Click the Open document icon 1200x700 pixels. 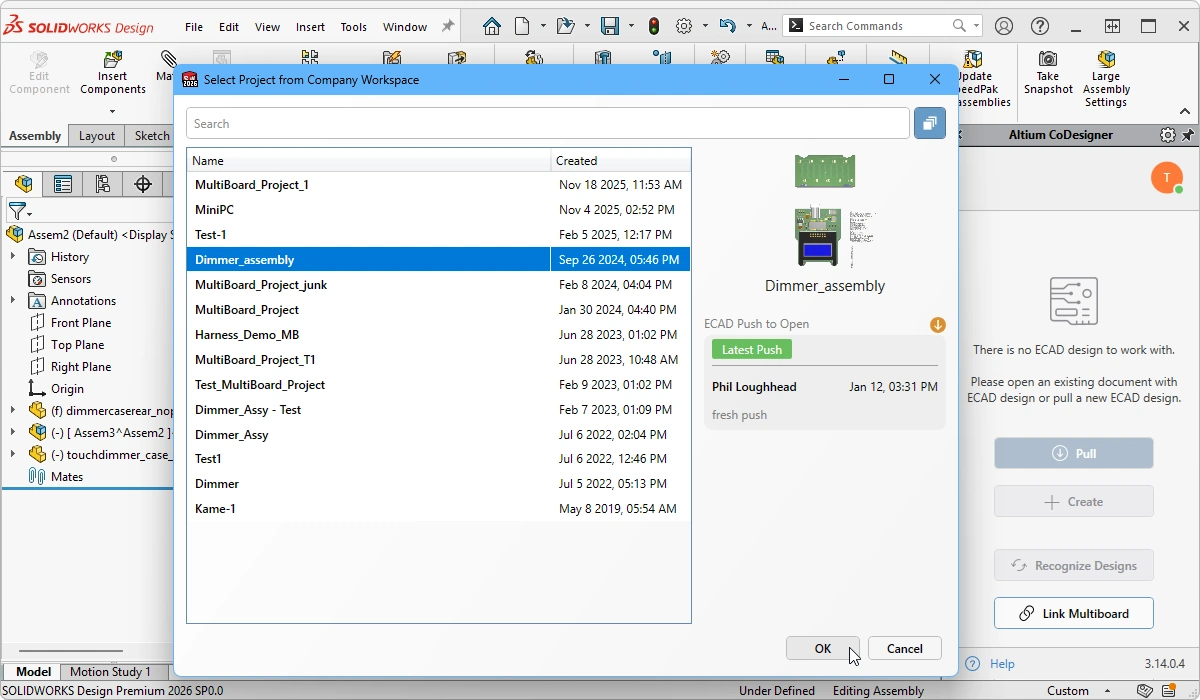tap(566, 26)
